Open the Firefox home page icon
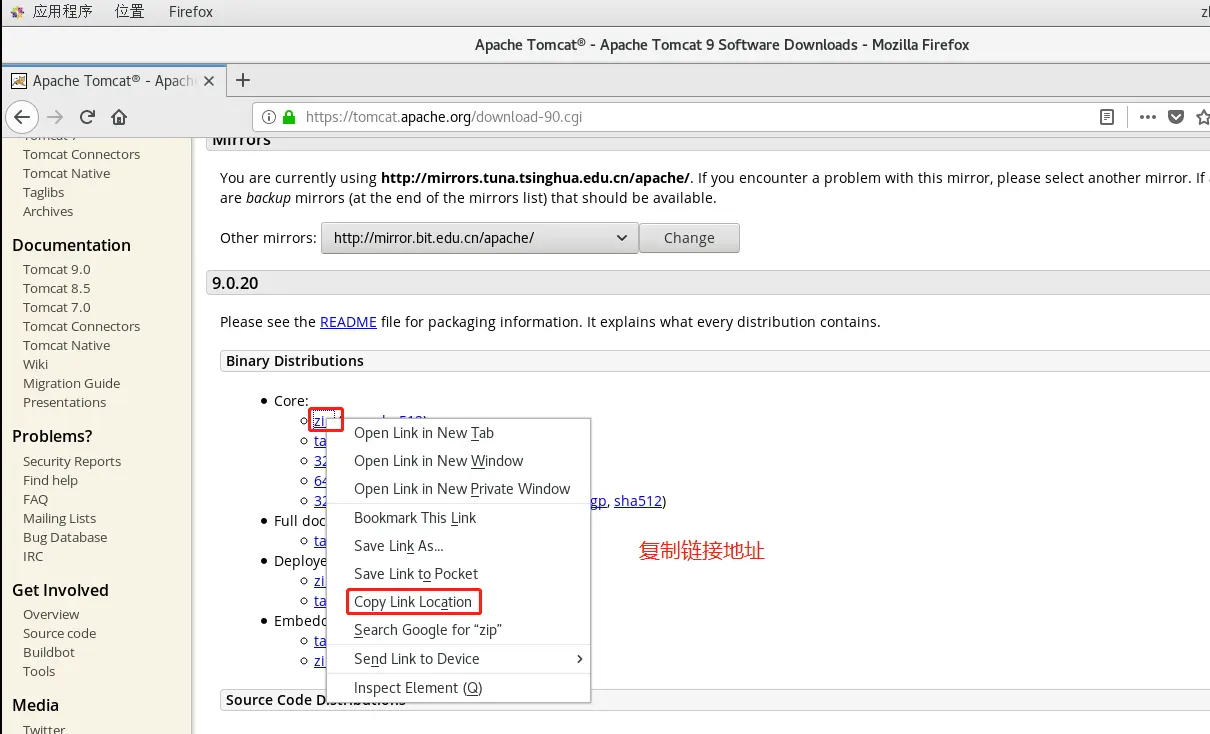Screen dimensions: 1210x734 point(119,117)
